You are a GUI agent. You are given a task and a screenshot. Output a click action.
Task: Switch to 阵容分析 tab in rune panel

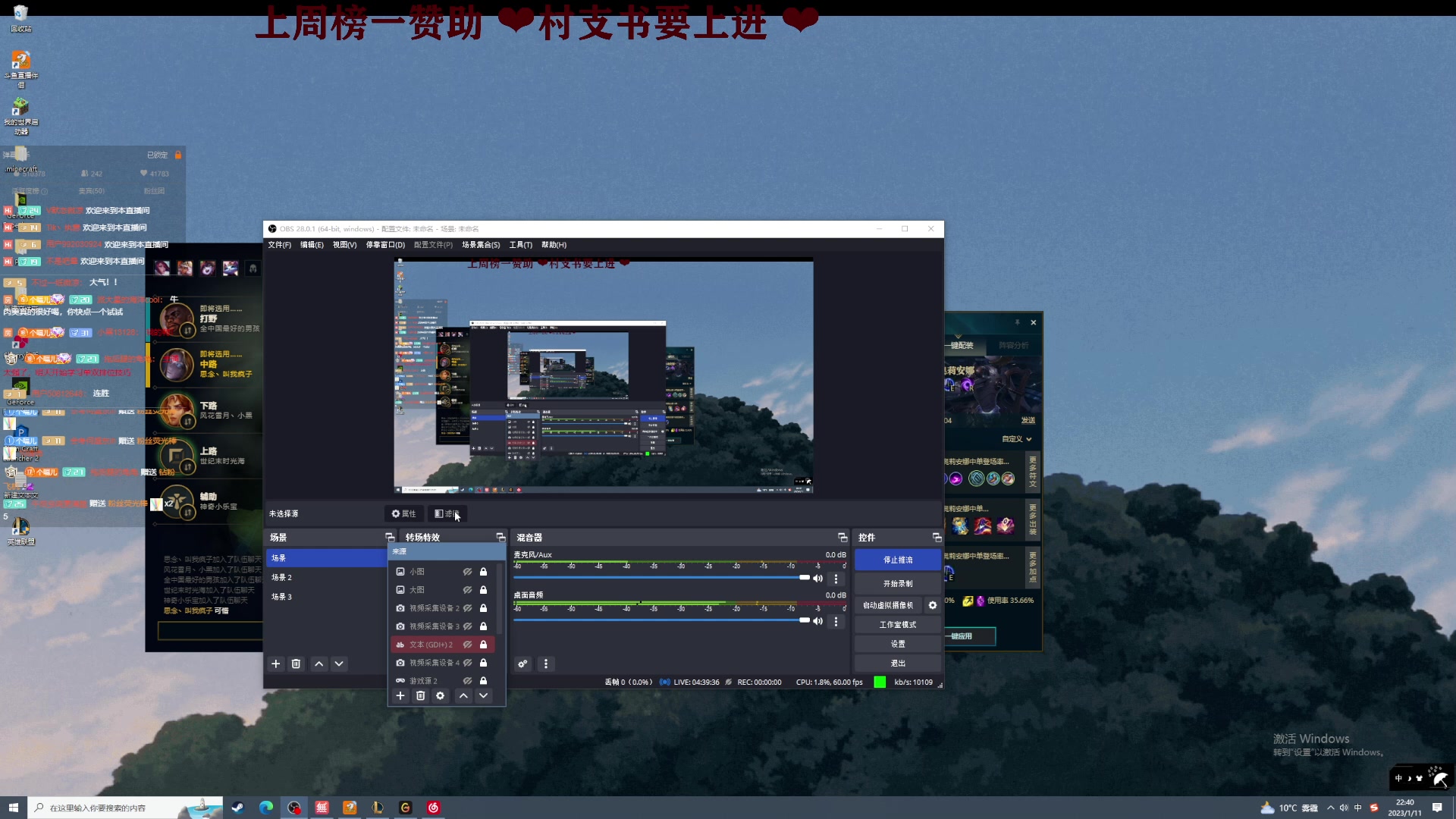(x=1013, y=345)
